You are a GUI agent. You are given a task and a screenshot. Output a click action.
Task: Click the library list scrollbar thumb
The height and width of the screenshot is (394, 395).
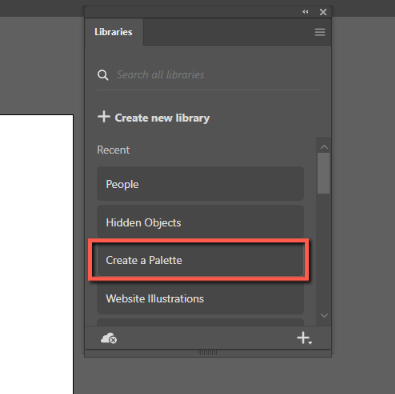coord(323,173)
